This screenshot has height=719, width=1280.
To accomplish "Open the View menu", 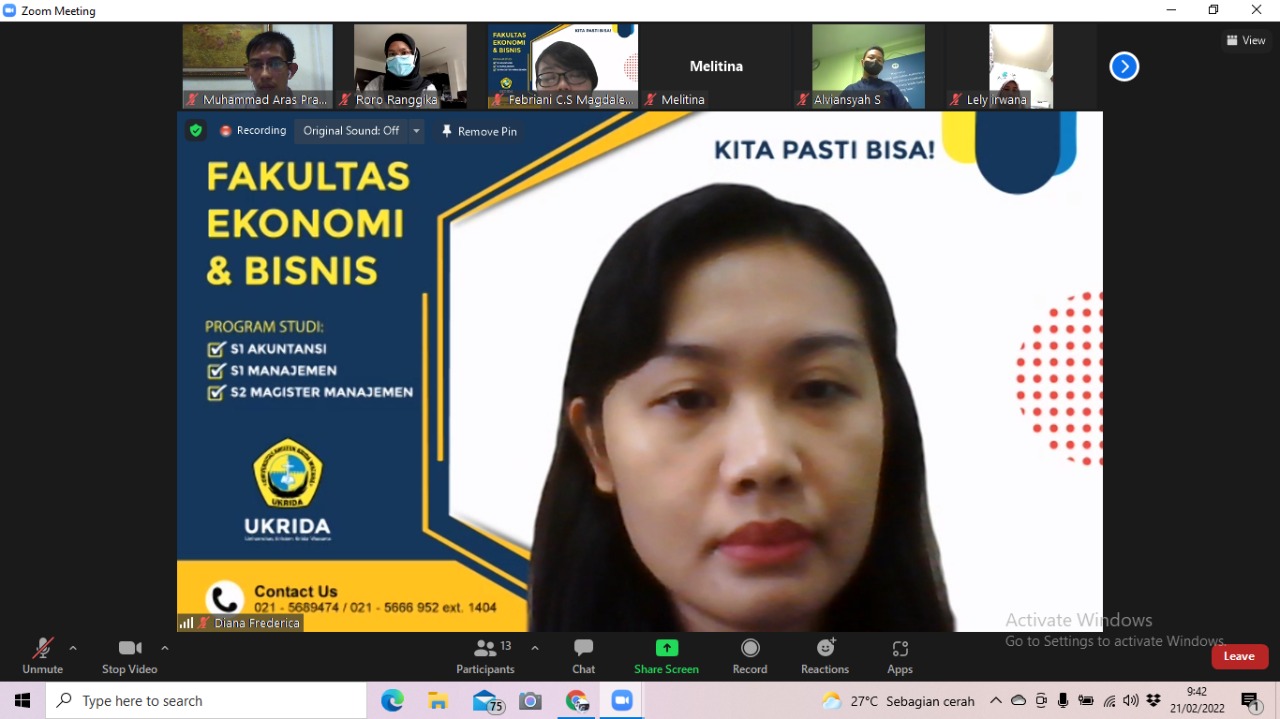I will 1246,40.
